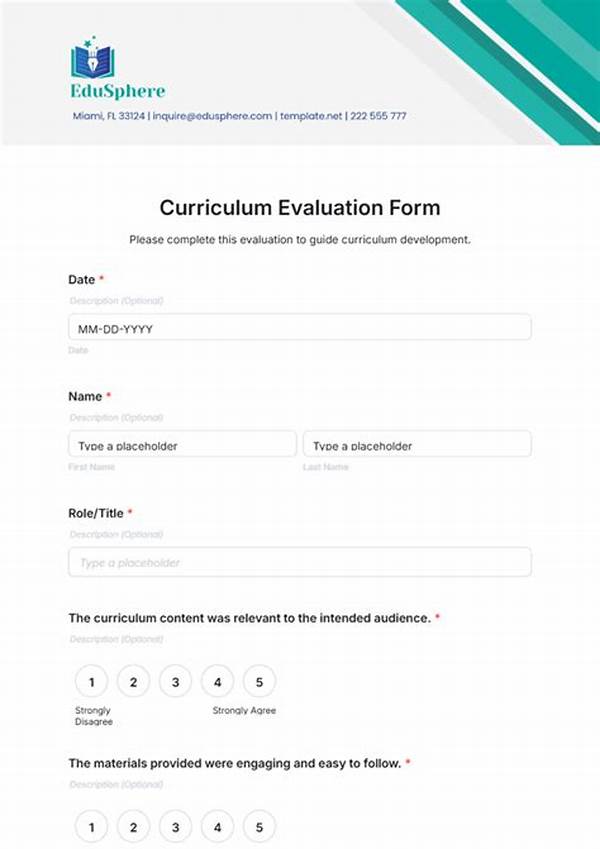Viewport: 600px width, 849px height.
Task: Focus the Last Name input field
Action: click(x=417, y=445)
